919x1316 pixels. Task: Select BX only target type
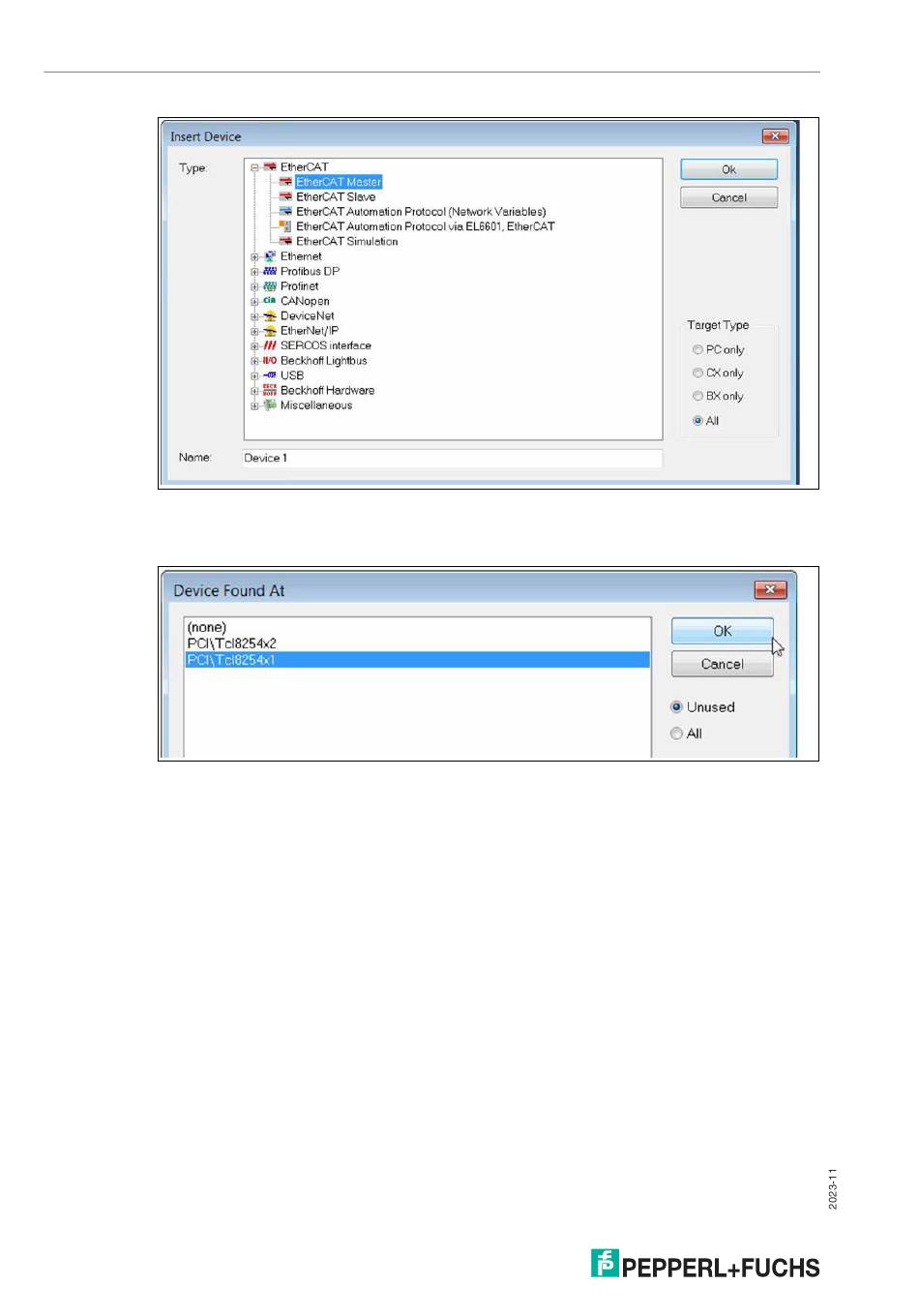coord(697,396)
